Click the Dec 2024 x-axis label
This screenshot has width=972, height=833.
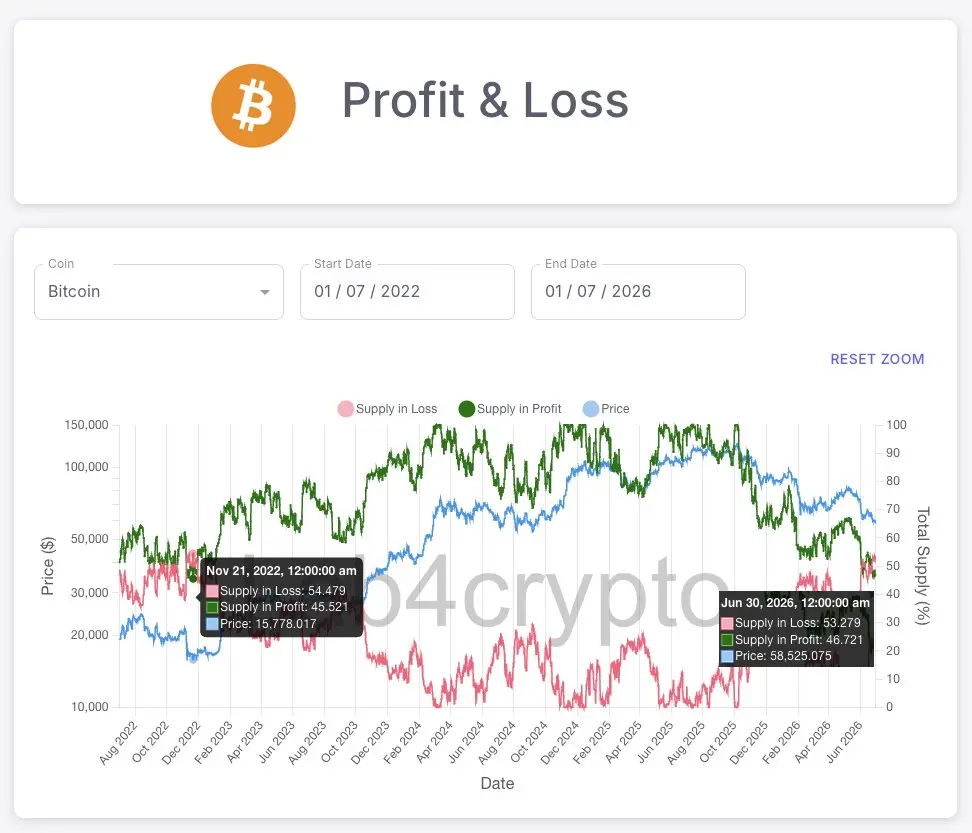[x=558, y=743]
